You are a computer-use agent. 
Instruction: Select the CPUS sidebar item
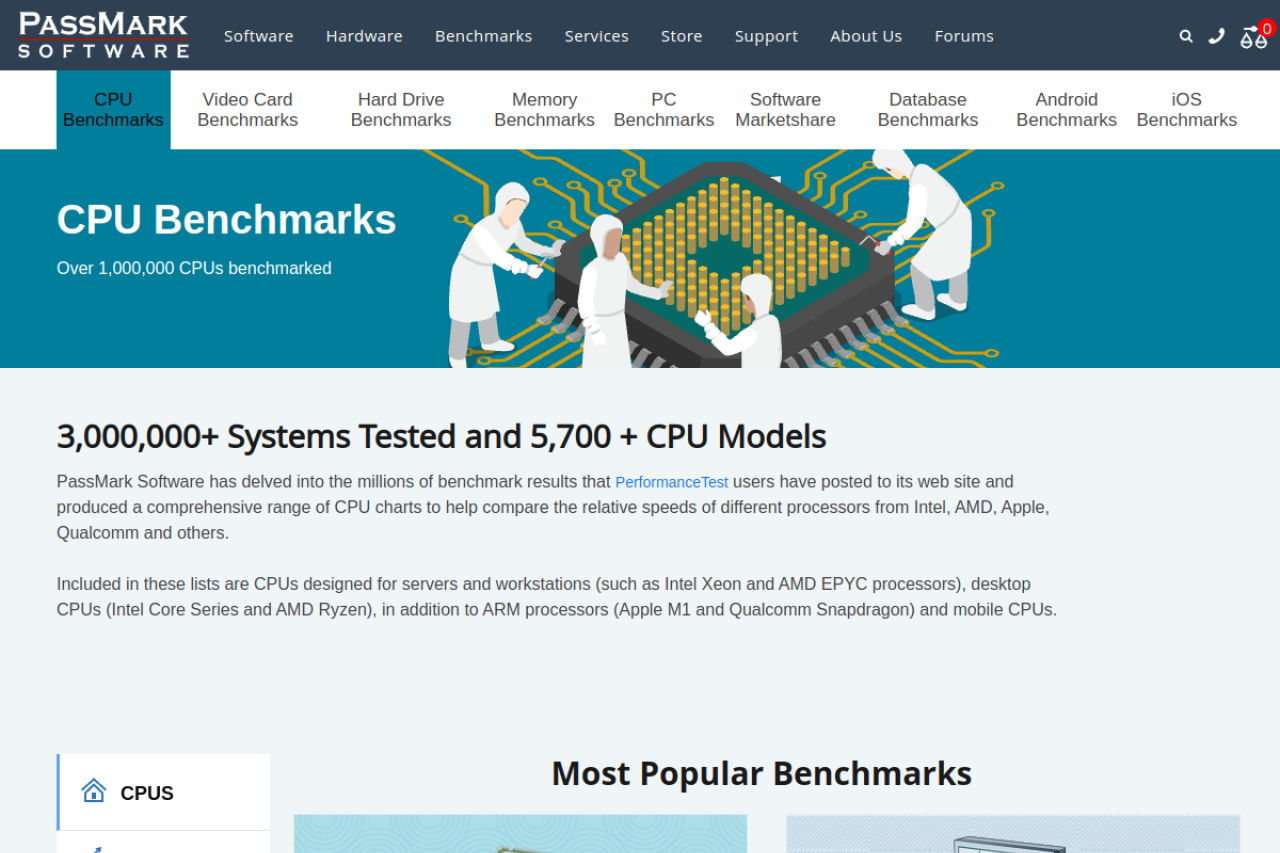coord(164,793)
